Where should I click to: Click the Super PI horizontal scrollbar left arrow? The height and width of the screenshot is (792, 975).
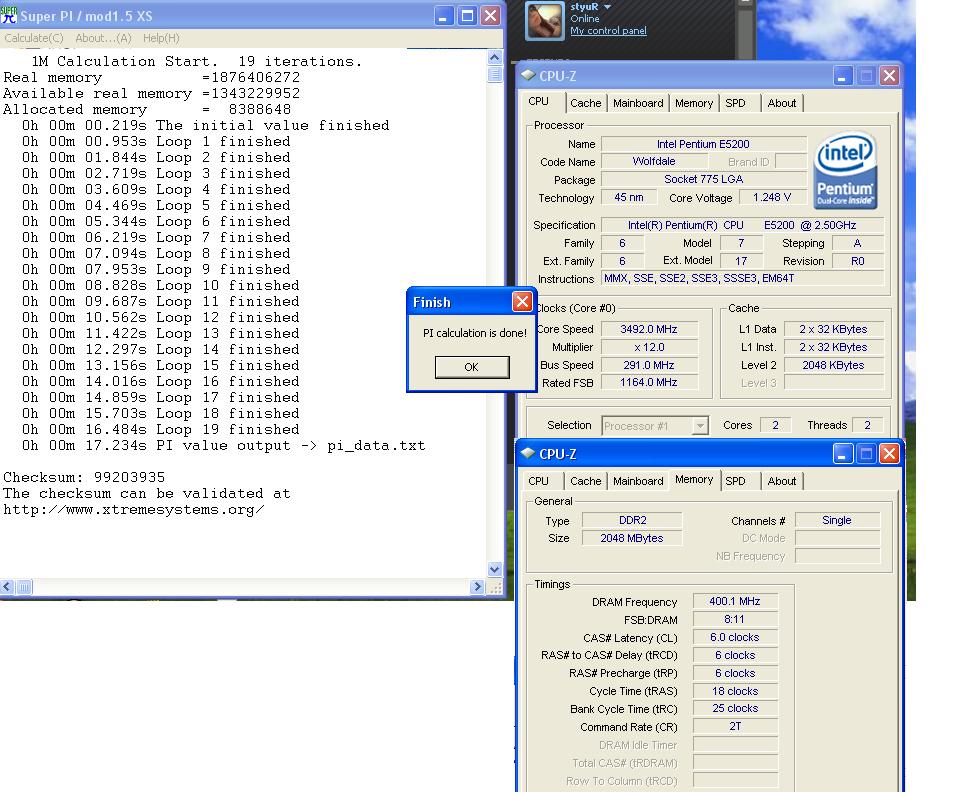[7, 586]
